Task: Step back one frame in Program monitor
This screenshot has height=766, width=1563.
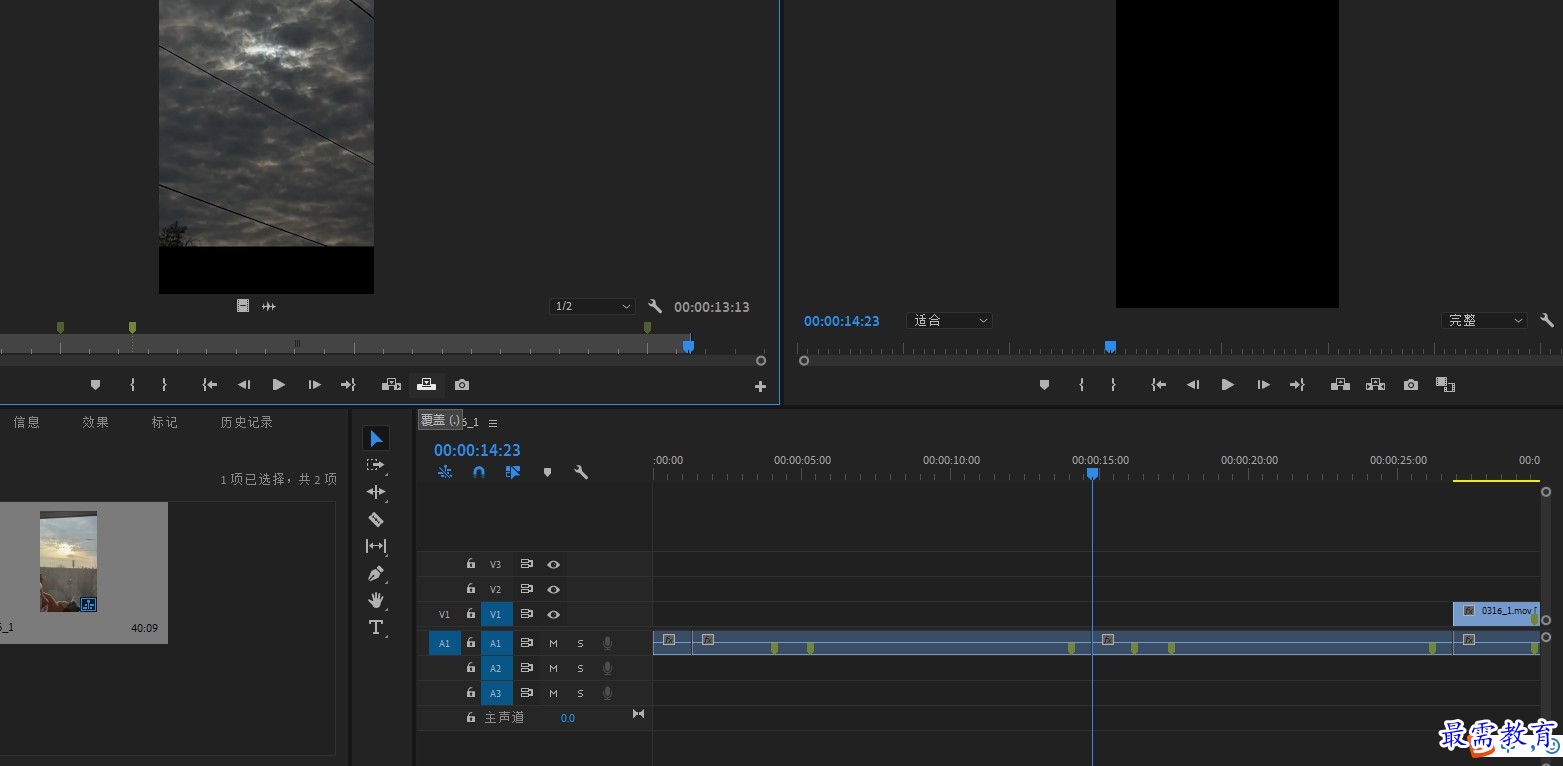Action: pyautogui.click(x=1192, y=385)
